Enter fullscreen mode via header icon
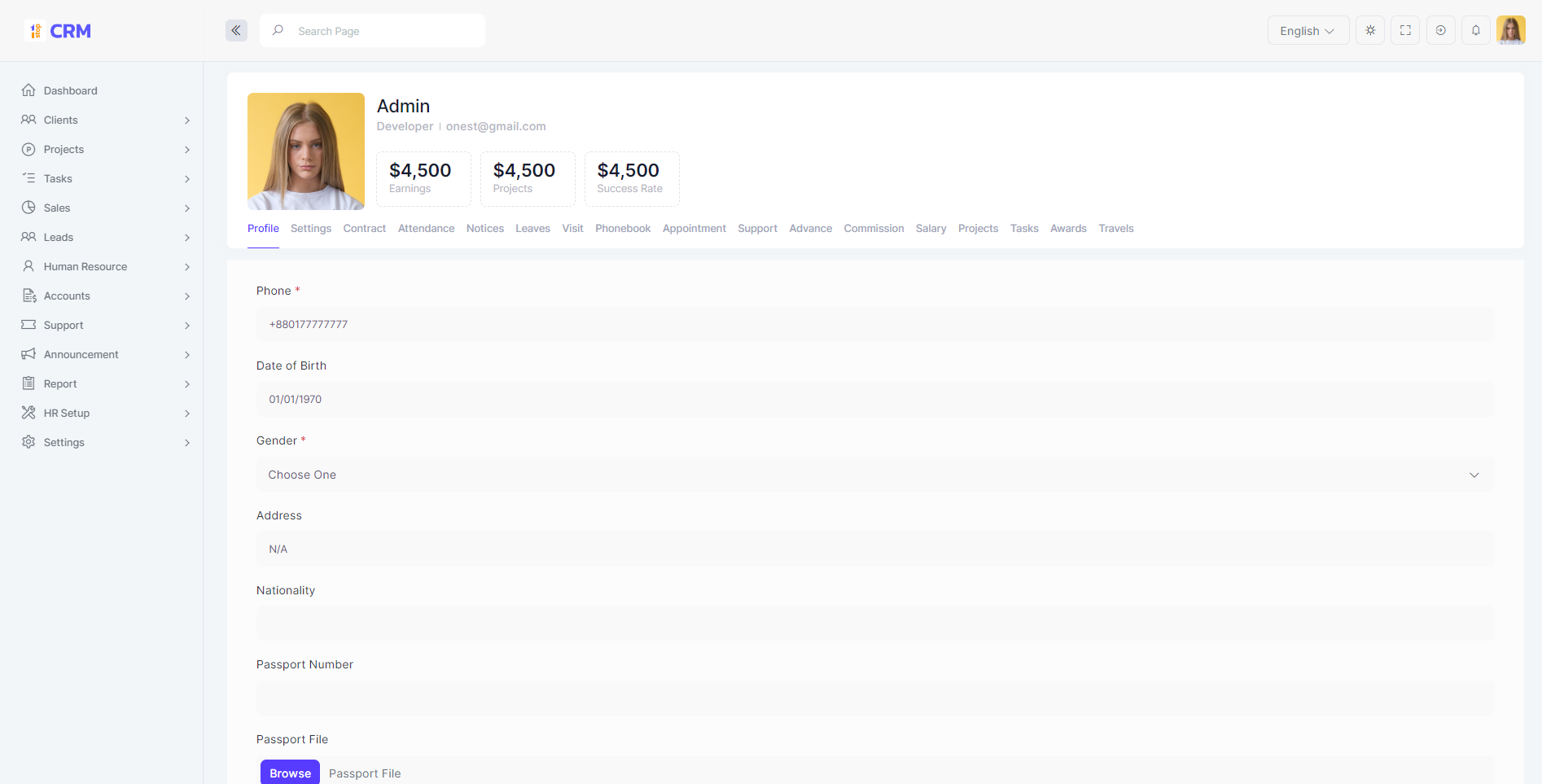The height and width of the screenshot is (784, 1542). coord(1405,31)
